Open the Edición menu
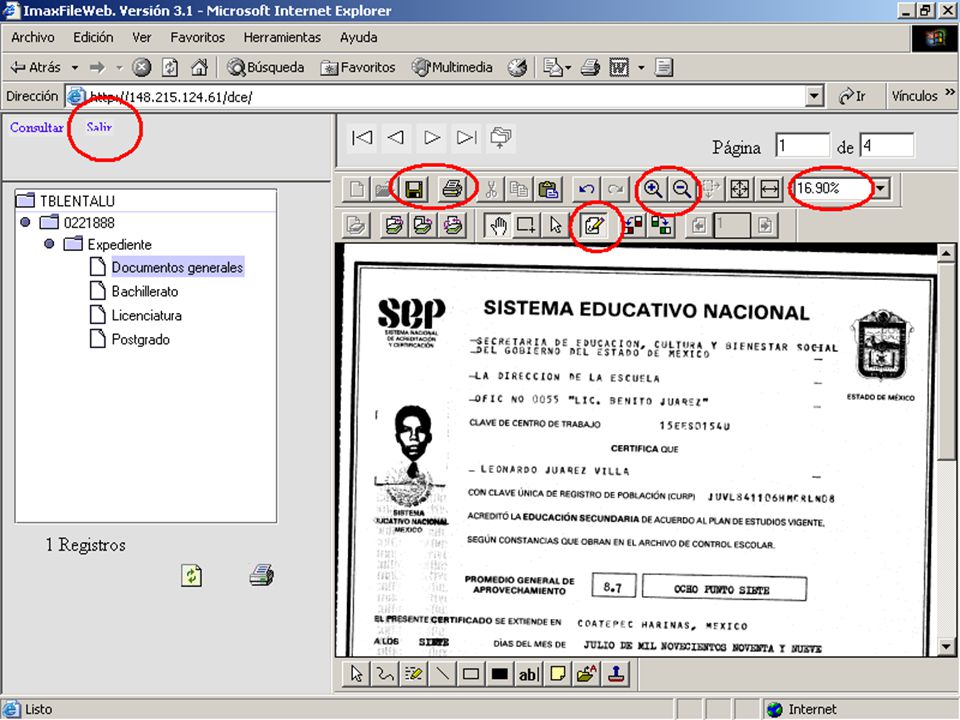 pyautogui.click(x=93, y=37)
